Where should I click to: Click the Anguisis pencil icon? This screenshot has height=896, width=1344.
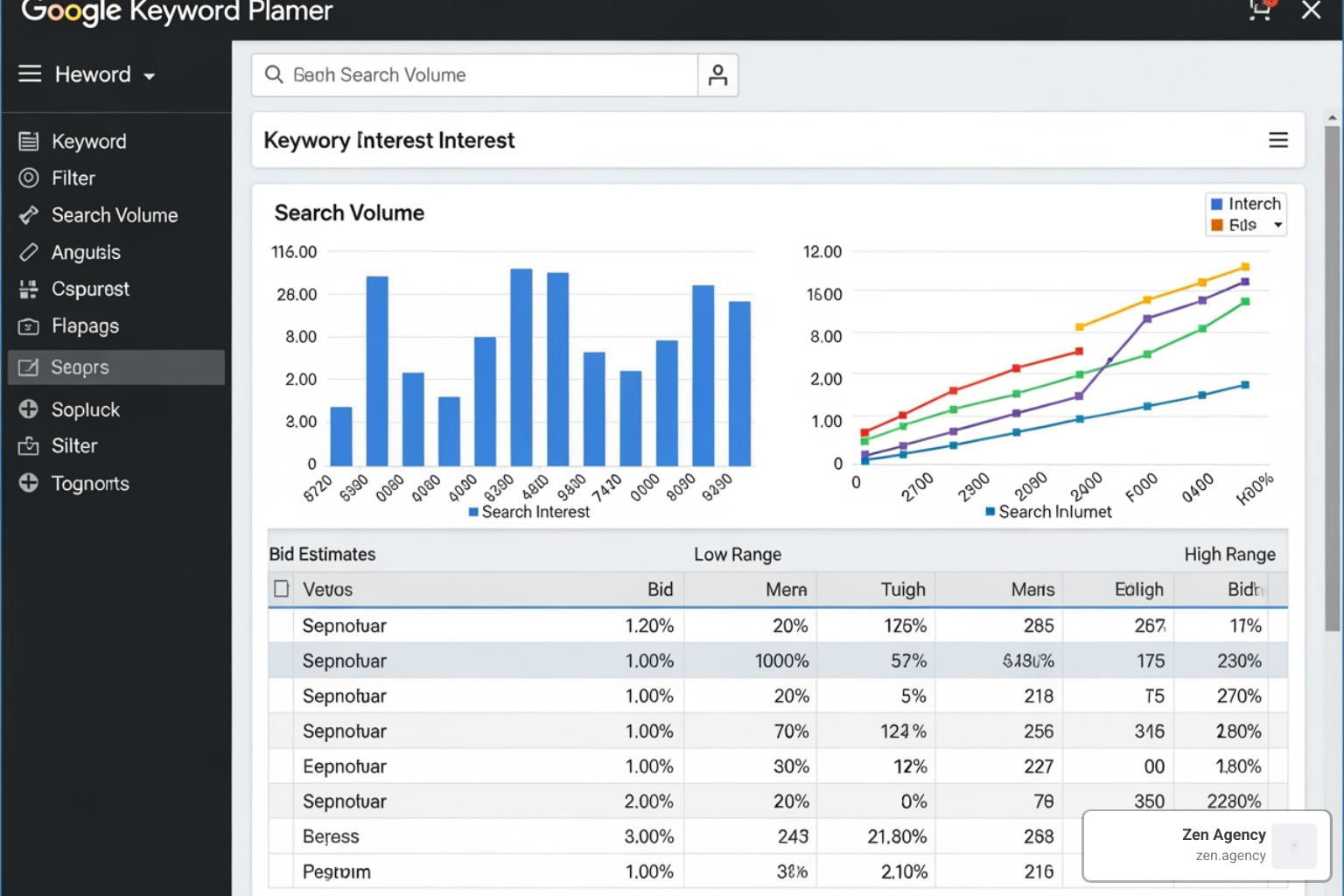(x=29, y=253)
